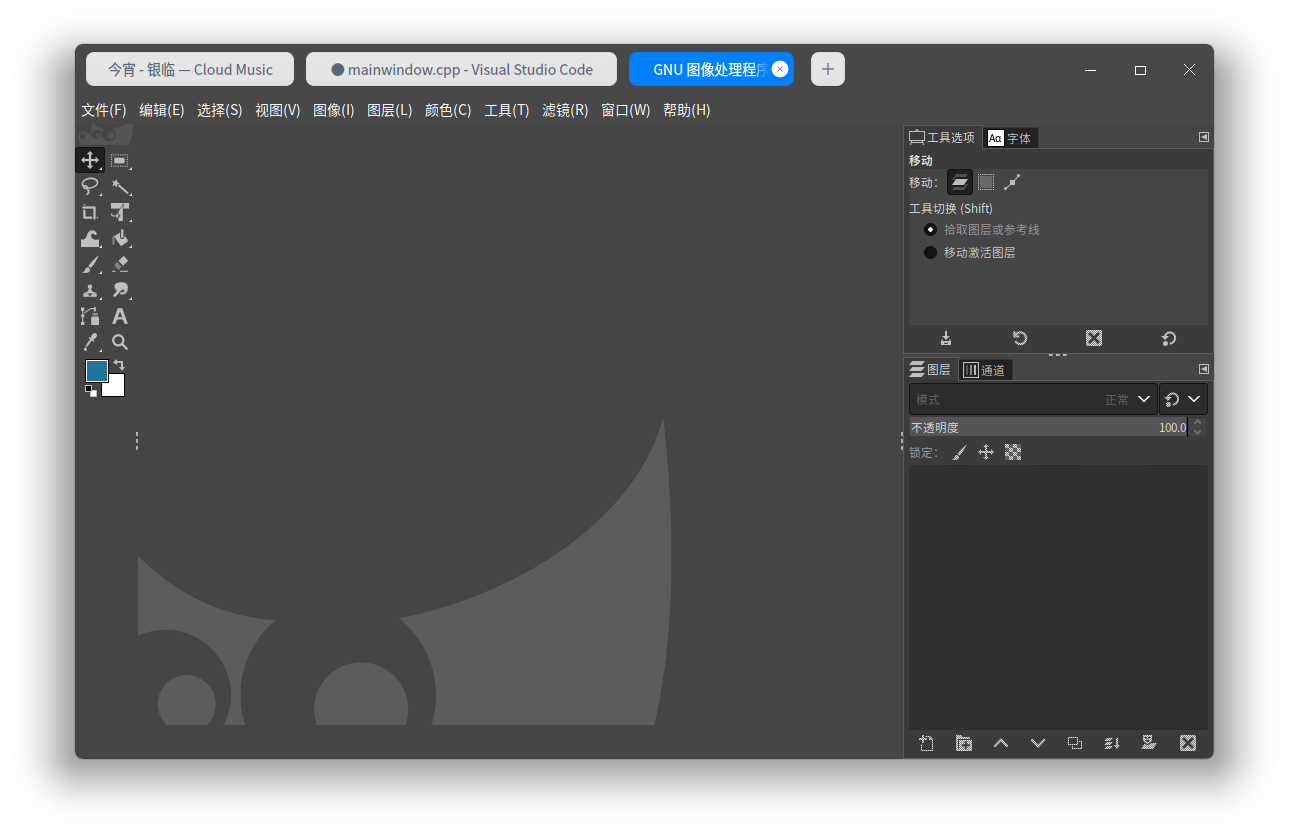Select the Crop tool
The image size is (1293, 840).
[90, 212]
